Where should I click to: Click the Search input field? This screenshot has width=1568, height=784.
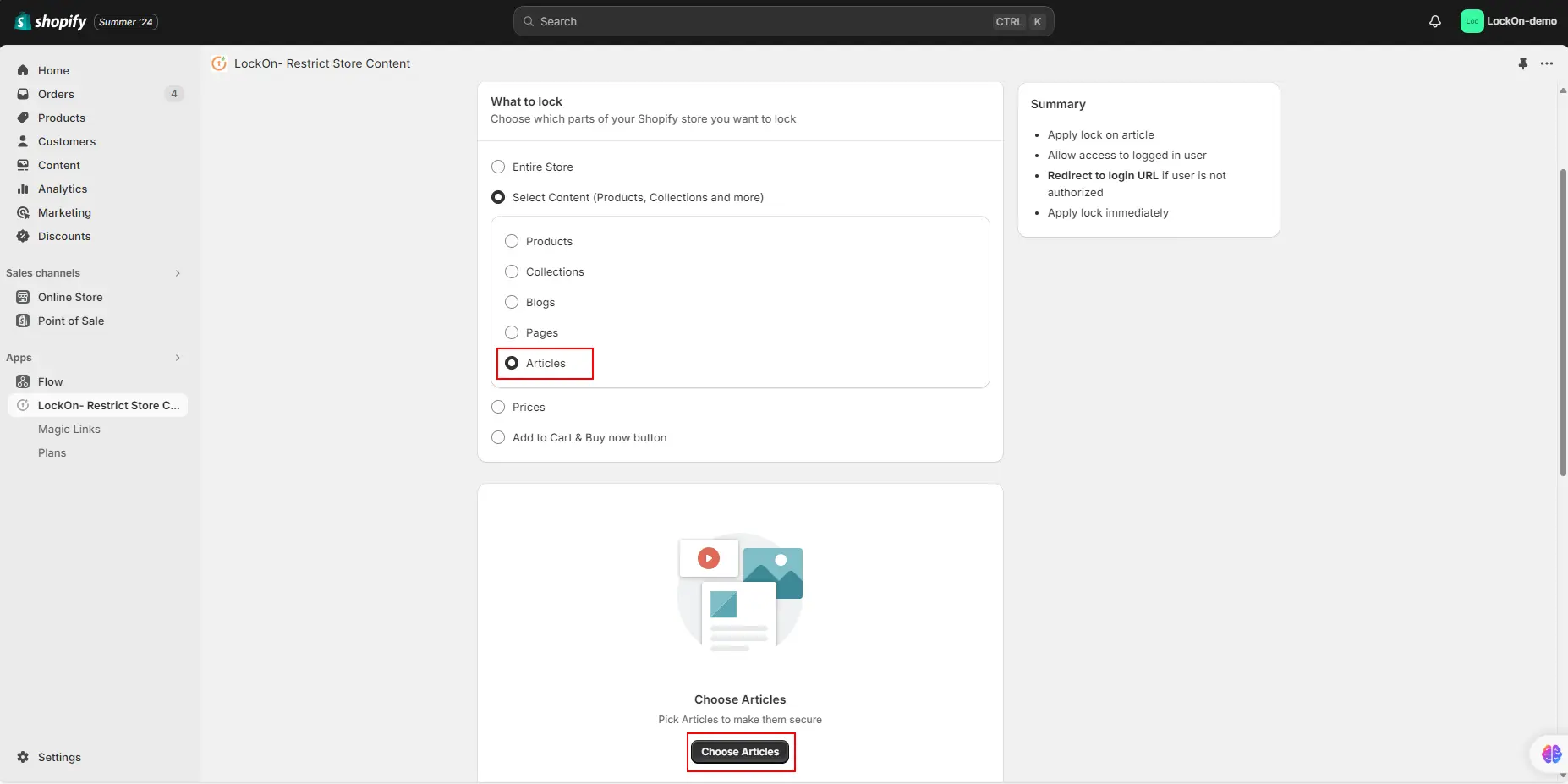783,21
